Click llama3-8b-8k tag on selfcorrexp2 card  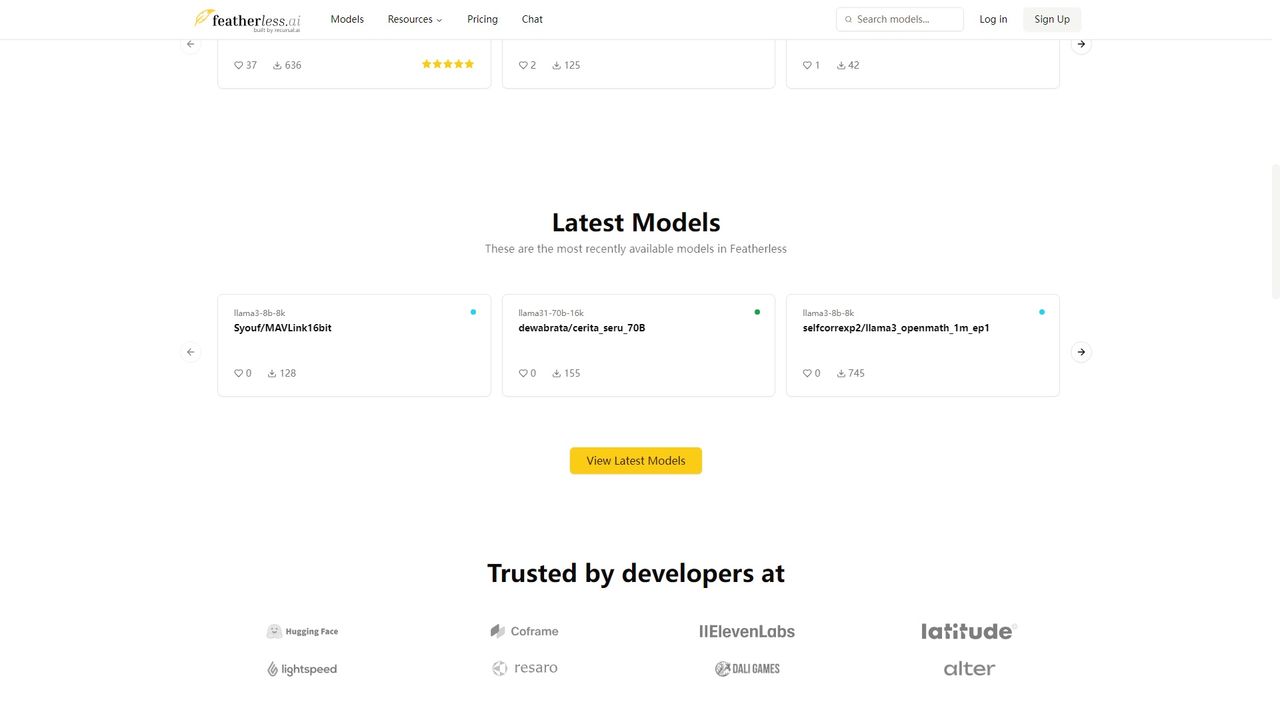pos(828,313)
